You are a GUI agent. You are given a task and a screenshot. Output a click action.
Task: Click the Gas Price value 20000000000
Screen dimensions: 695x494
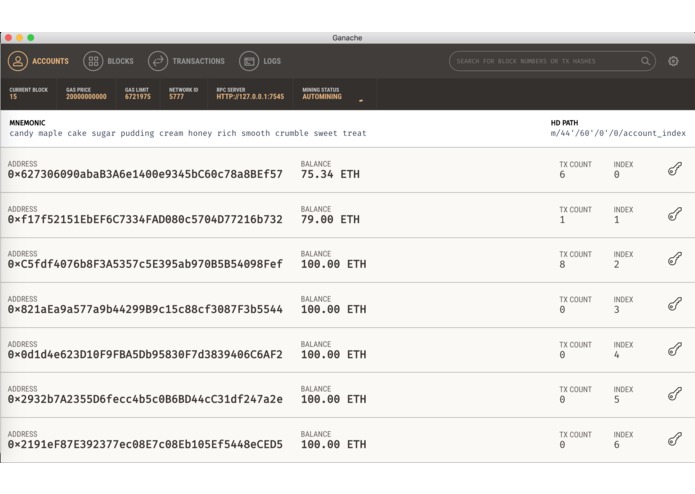point(86,97)
